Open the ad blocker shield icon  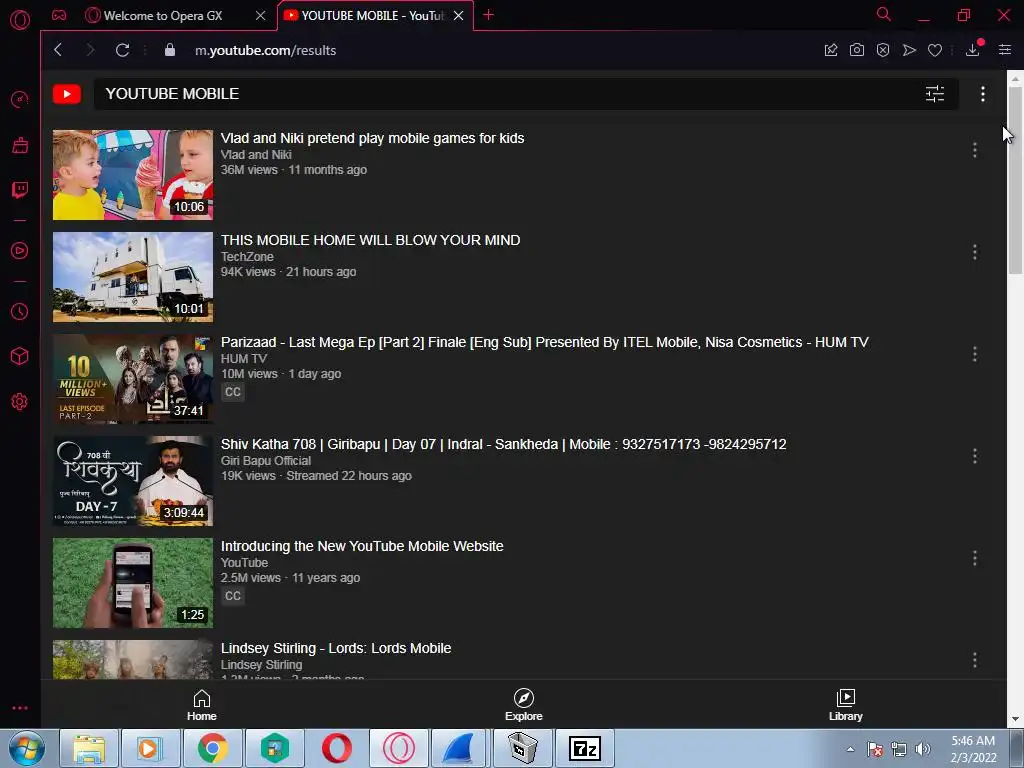point(883,50)
